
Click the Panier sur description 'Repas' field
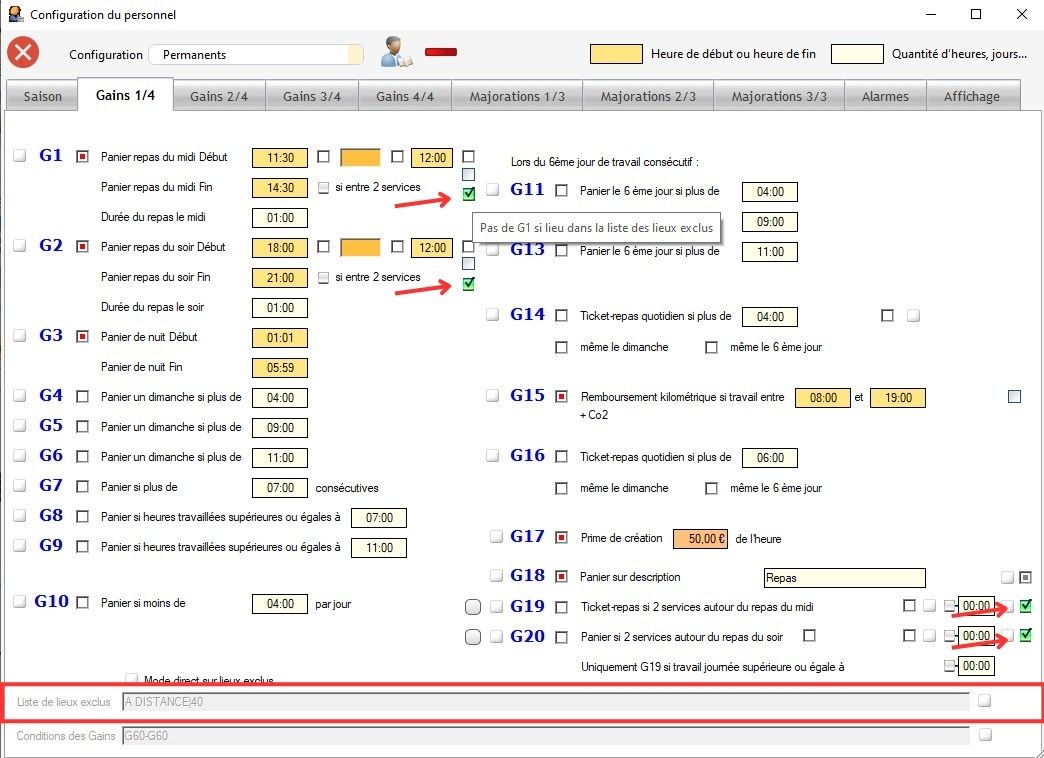pyautogui.click(x=843, y=578)
